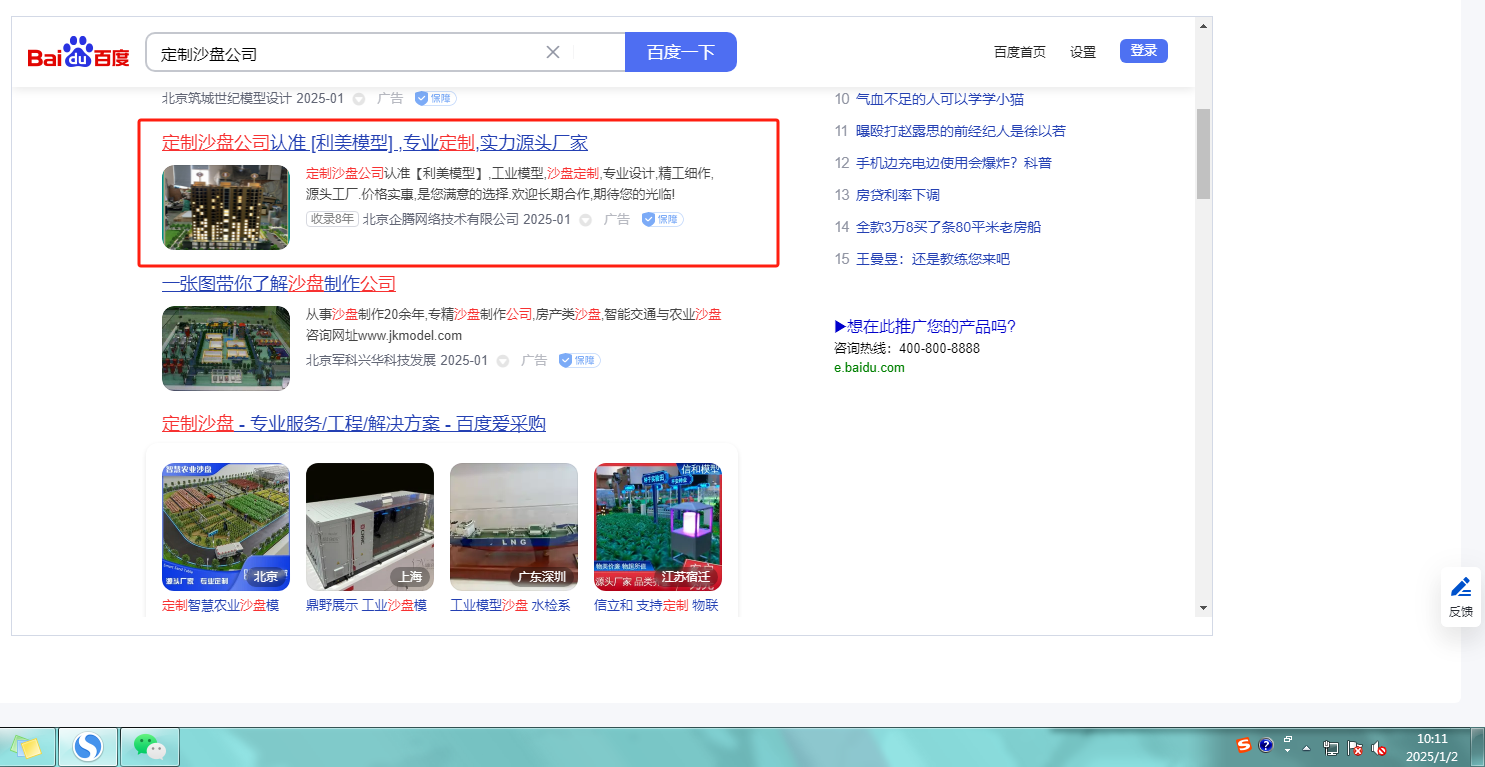Screen dimensions: 1485x767
Task: Show hidden tray icons arrow
Action: (1306, 747)
